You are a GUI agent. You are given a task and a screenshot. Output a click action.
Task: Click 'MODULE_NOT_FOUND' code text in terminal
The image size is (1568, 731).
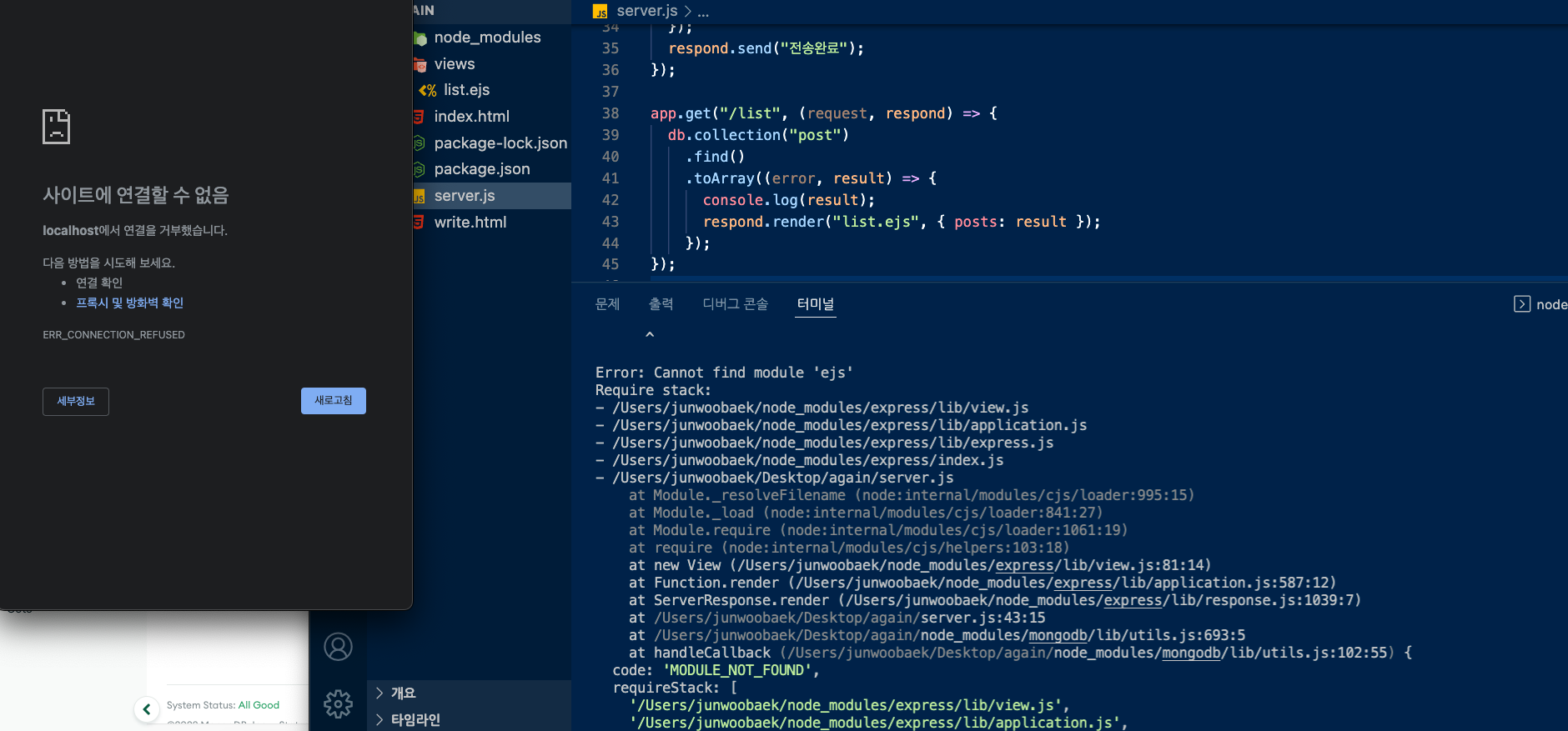[736, 670]
